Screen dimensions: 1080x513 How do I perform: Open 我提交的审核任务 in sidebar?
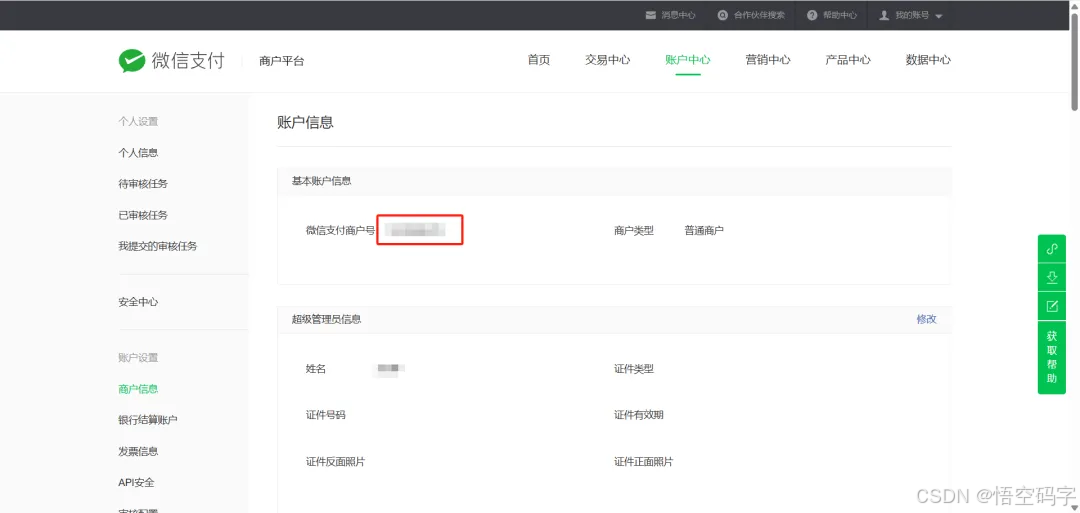(x=158, y=246)
